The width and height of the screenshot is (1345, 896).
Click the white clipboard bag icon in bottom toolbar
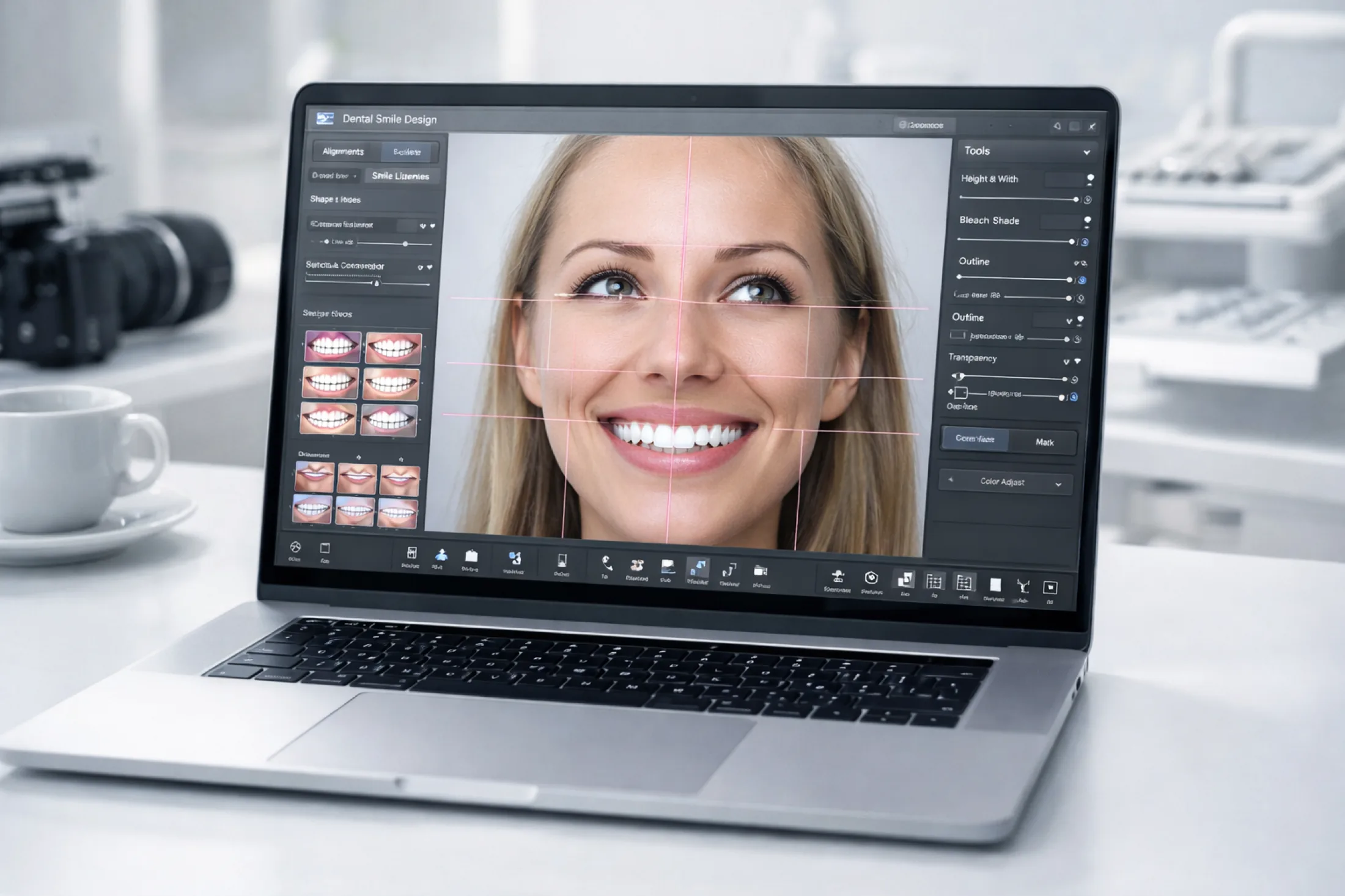(471, 556)
